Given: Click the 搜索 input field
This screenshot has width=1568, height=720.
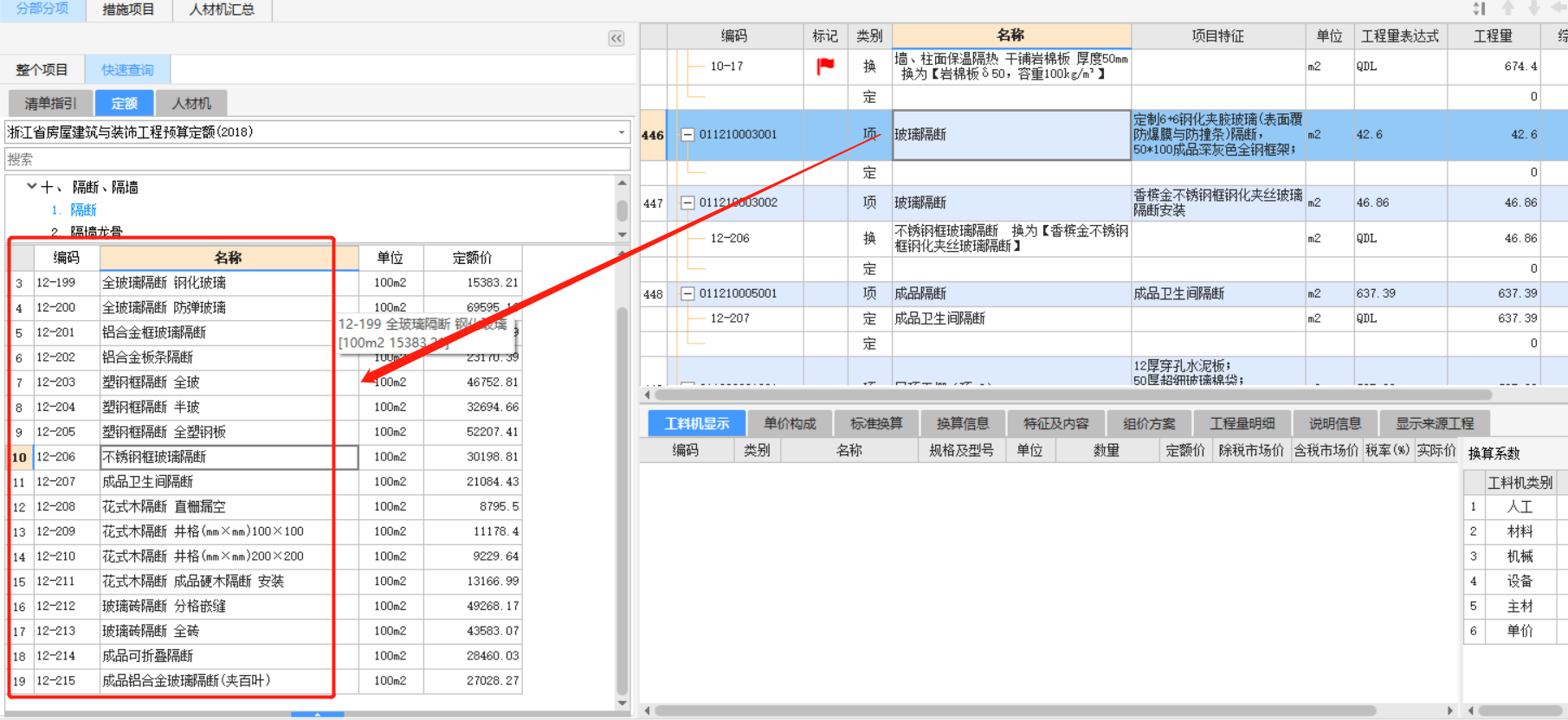Looking at the screenshot, I should point(317,159).
